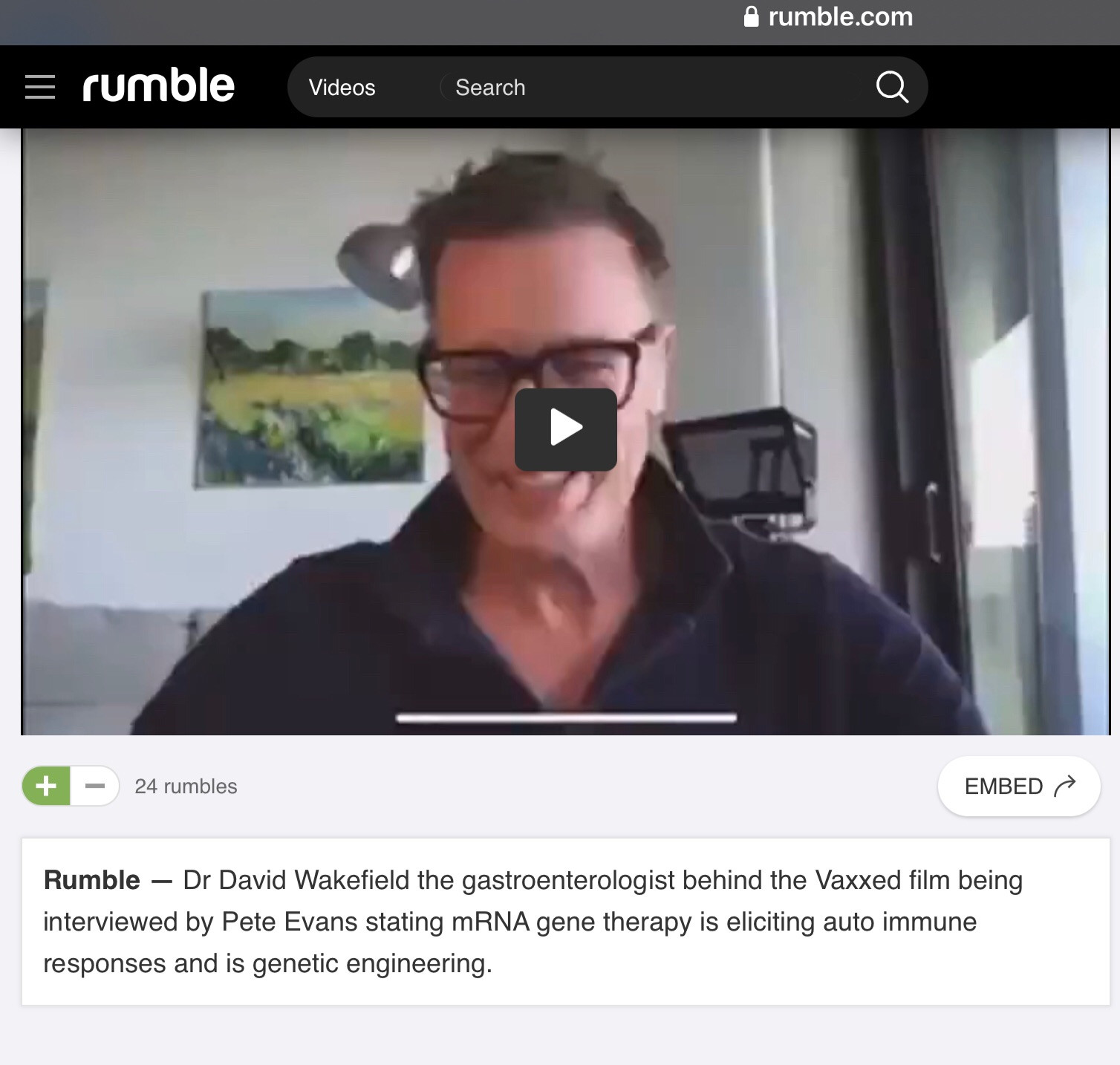Click the 24 rumbles count label

186,786
